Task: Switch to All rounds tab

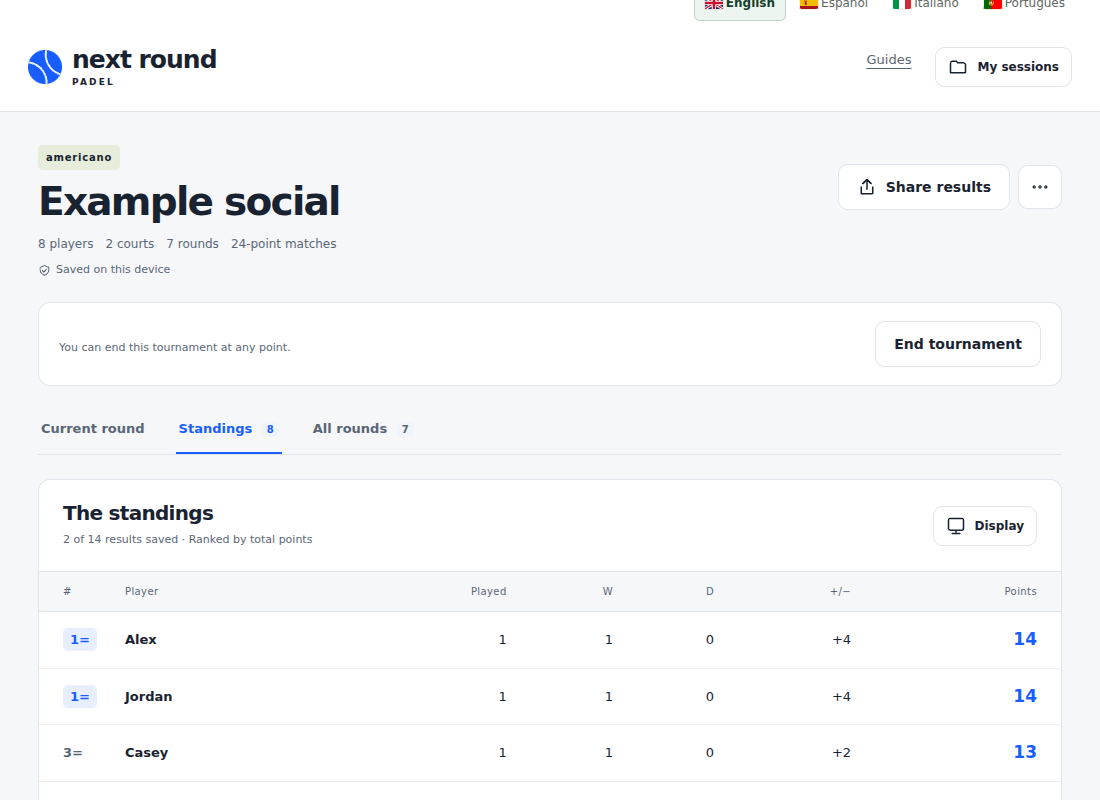Action: pos(362,429)
